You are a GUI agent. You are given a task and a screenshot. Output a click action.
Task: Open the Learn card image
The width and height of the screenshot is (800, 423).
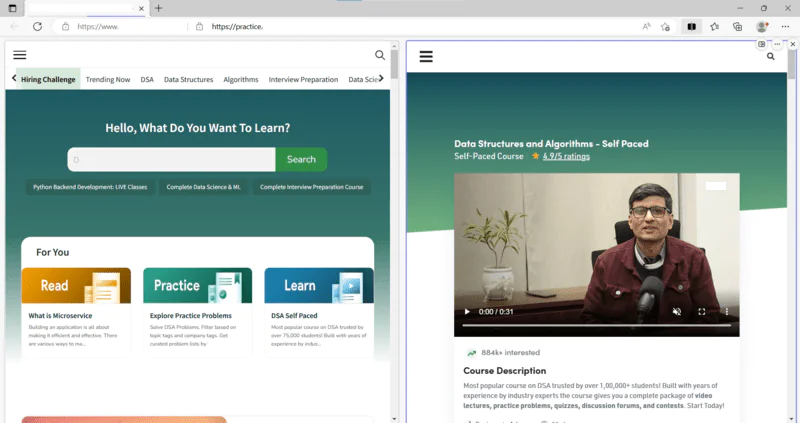pos(319,285)
